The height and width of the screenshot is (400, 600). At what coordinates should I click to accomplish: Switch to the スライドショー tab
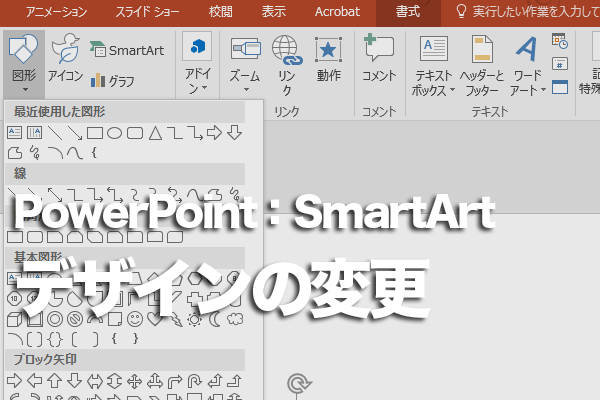point(147,12)
